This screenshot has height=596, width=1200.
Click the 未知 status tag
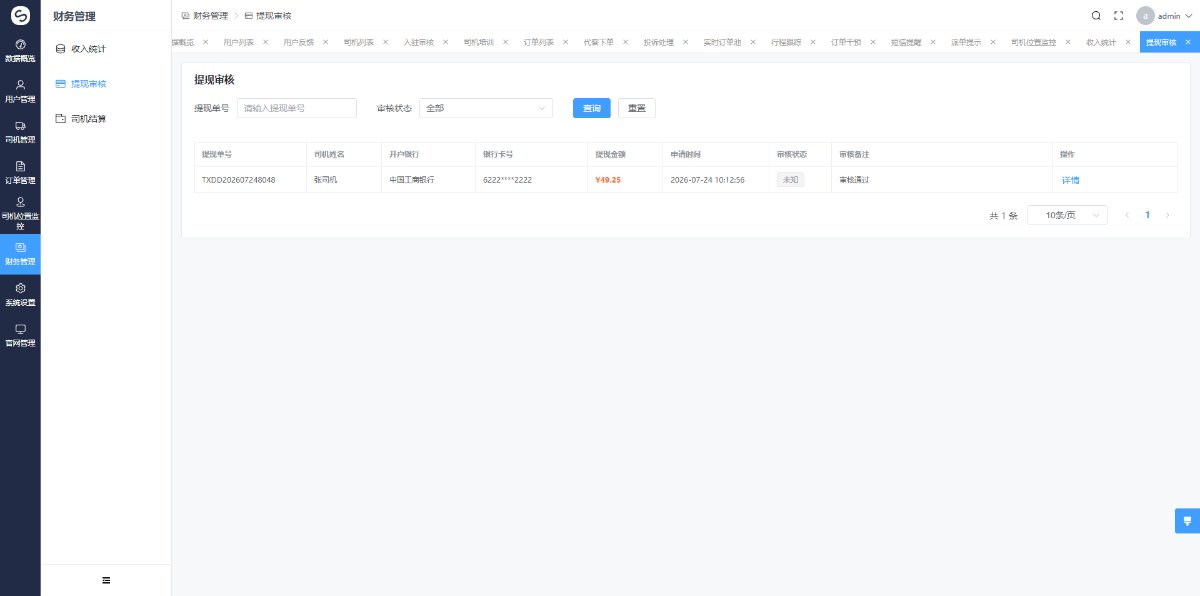click(790, 180)
